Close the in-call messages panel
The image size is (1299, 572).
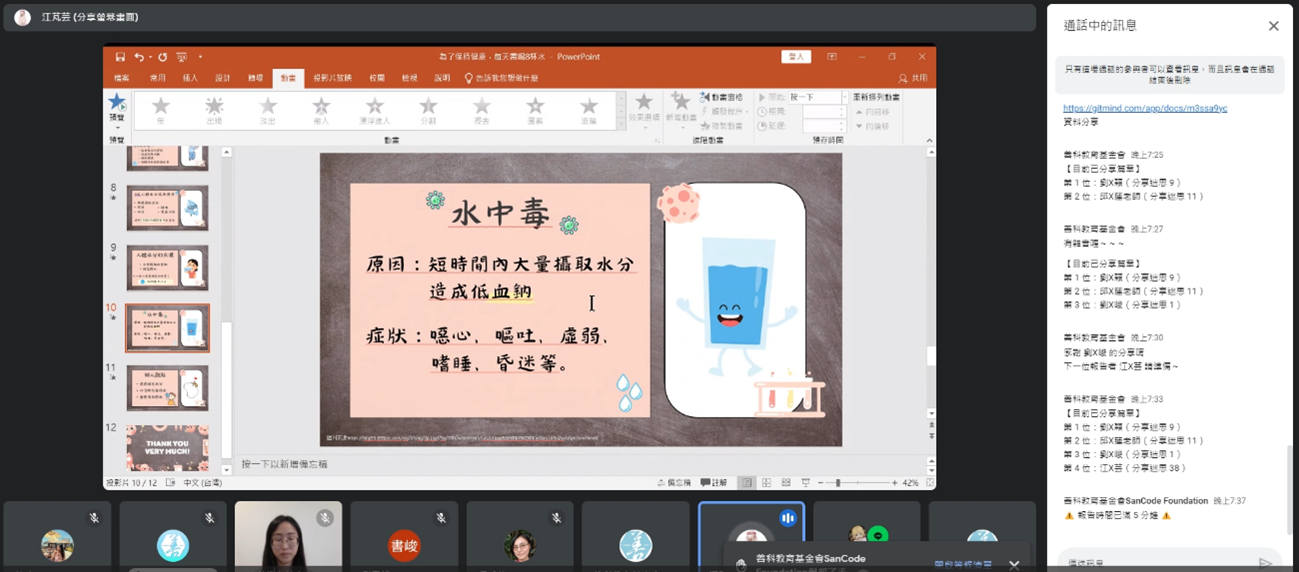pos(1273,26)
